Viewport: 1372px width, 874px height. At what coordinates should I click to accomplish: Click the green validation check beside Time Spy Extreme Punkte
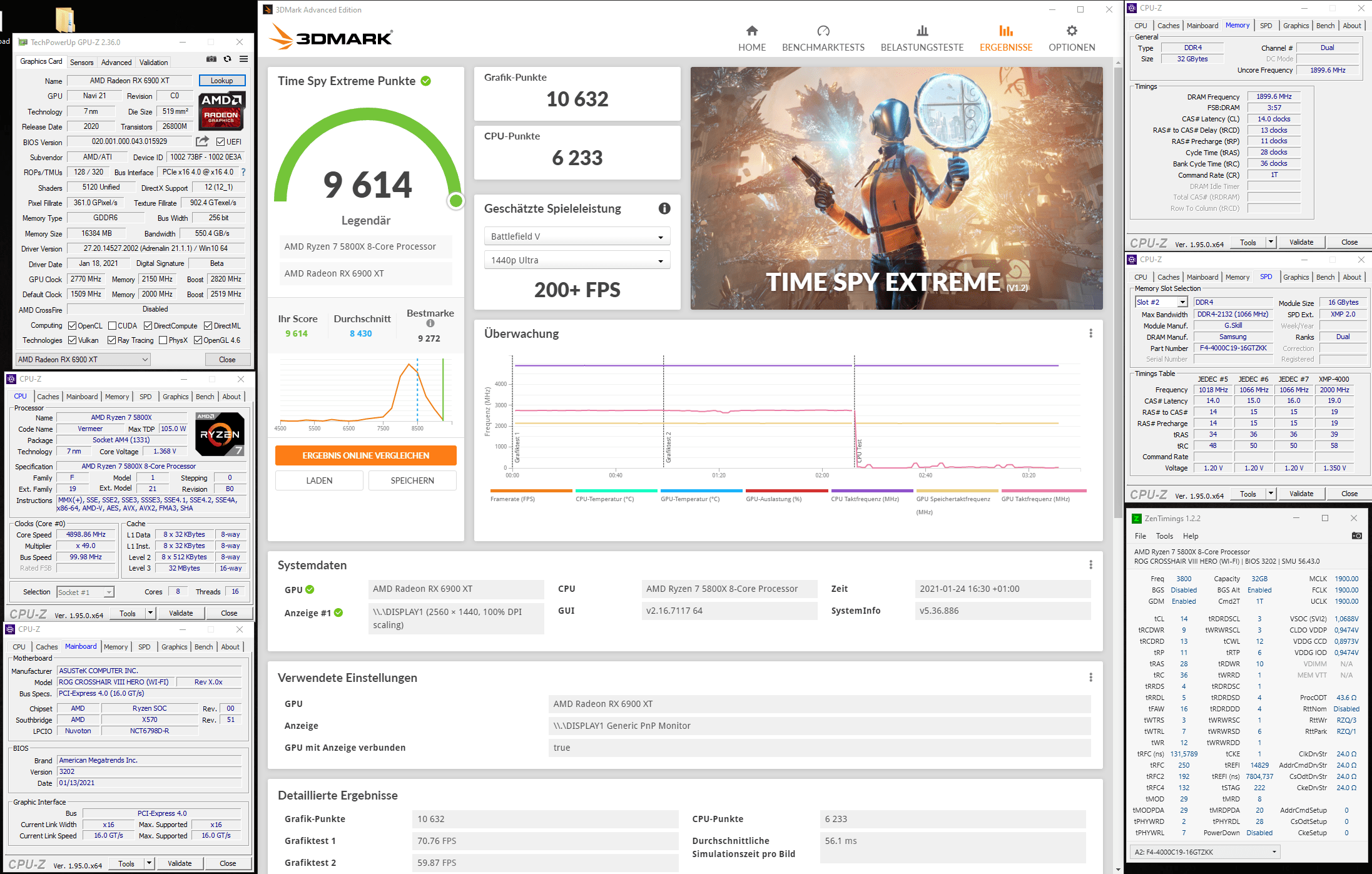click(426, 81)
